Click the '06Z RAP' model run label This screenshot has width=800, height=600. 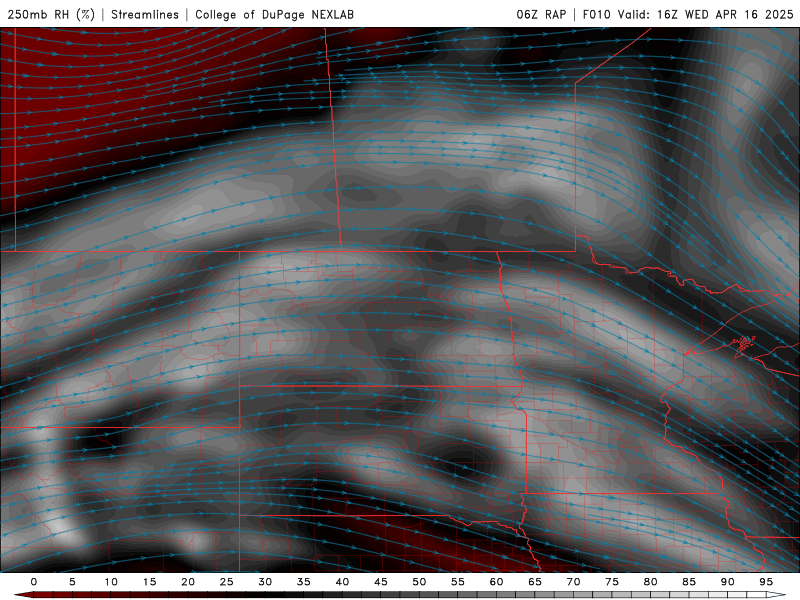pyautogui.click(x=541, y=14)
